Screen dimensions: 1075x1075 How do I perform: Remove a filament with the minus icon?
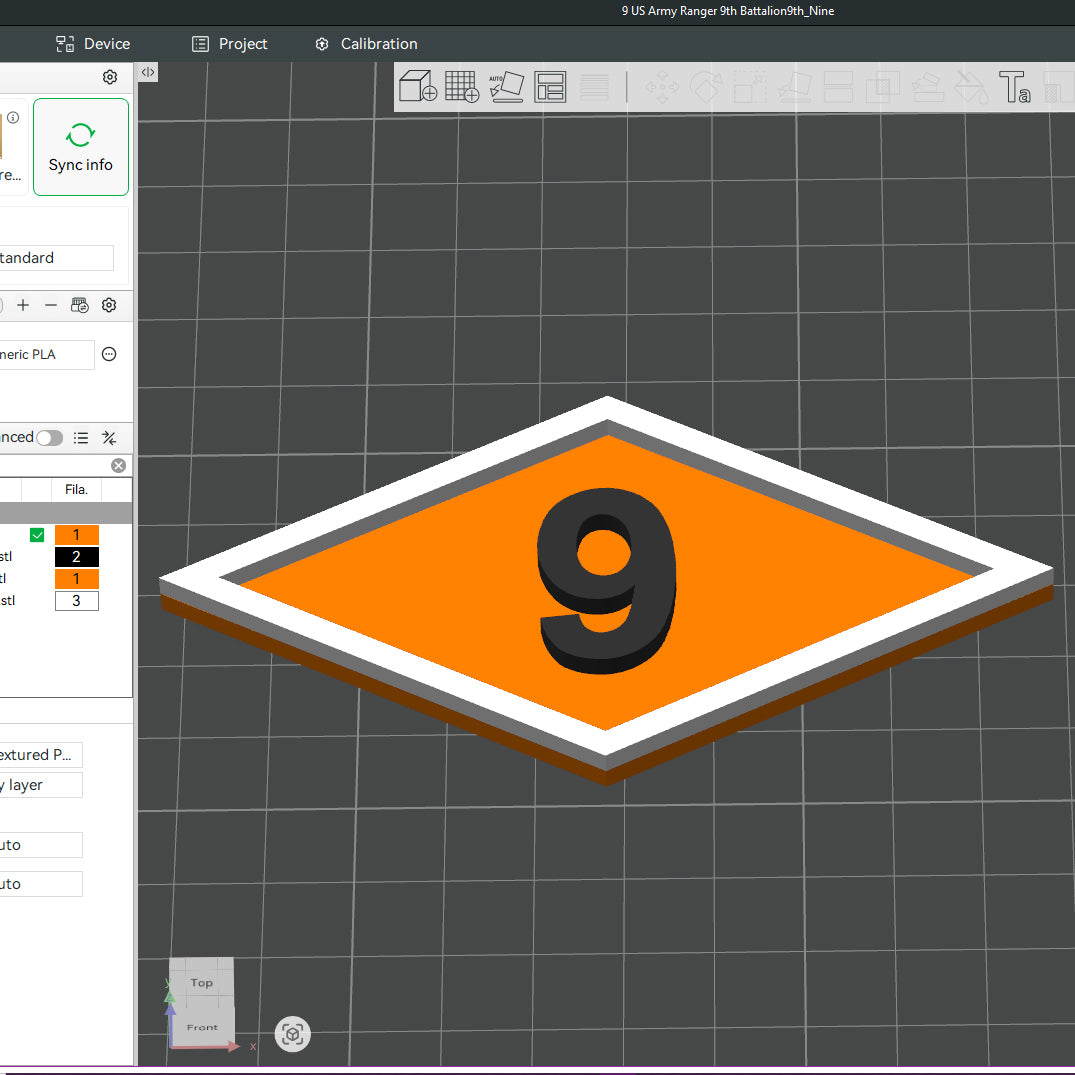(x=51, y=305)
